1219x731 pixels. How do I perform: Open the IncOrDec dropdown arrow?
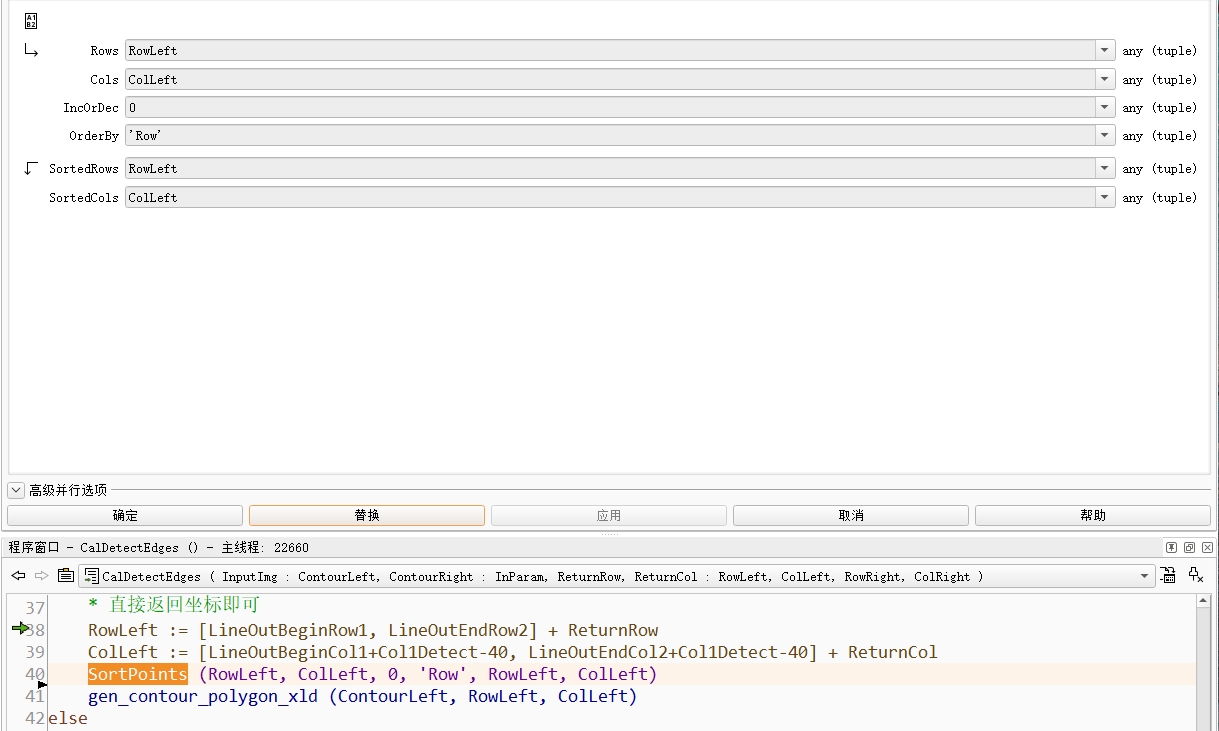[x=1105, y=107]
